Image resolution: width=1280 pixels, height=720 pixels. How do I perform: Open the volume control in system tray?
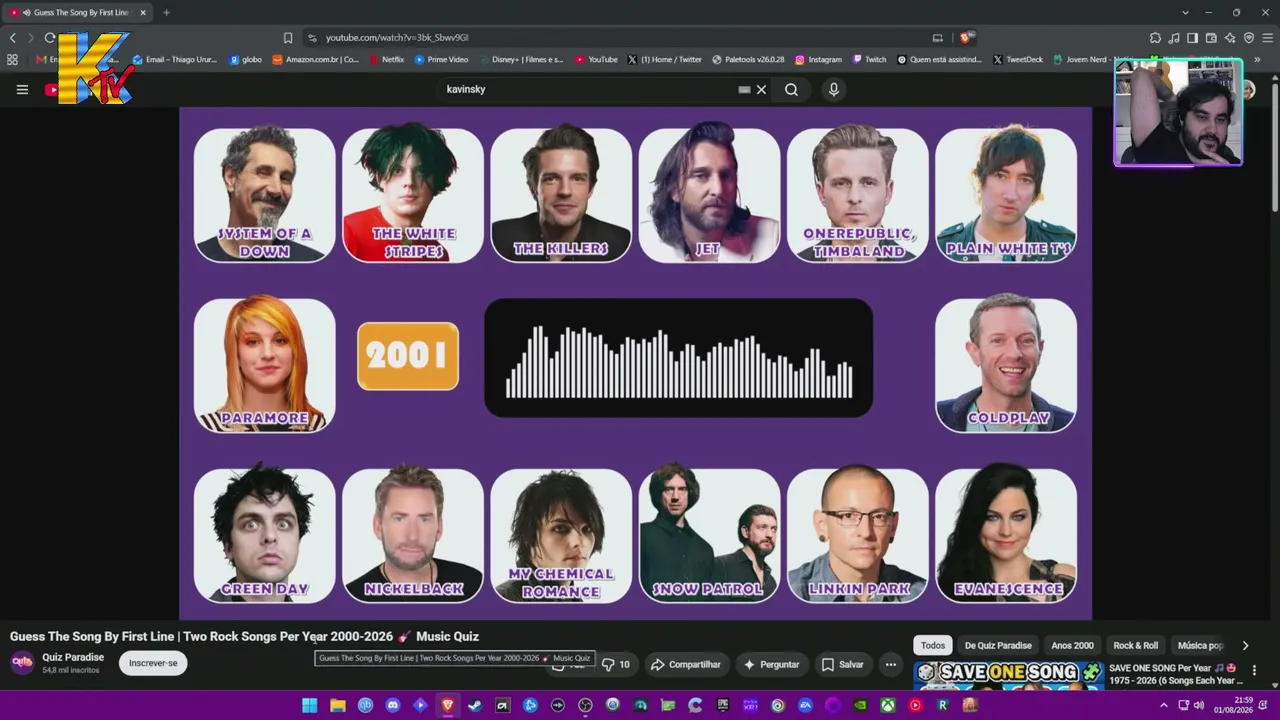click(x=1198, y=705)
